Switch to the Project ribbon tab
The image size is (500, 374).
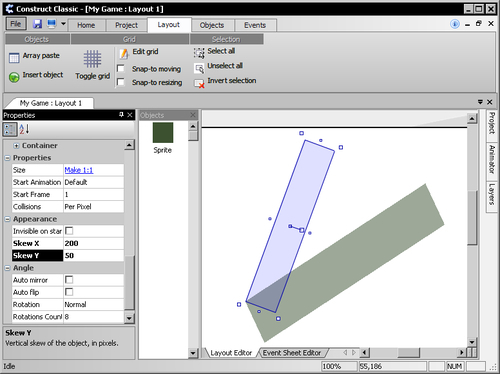pos(126,25)
